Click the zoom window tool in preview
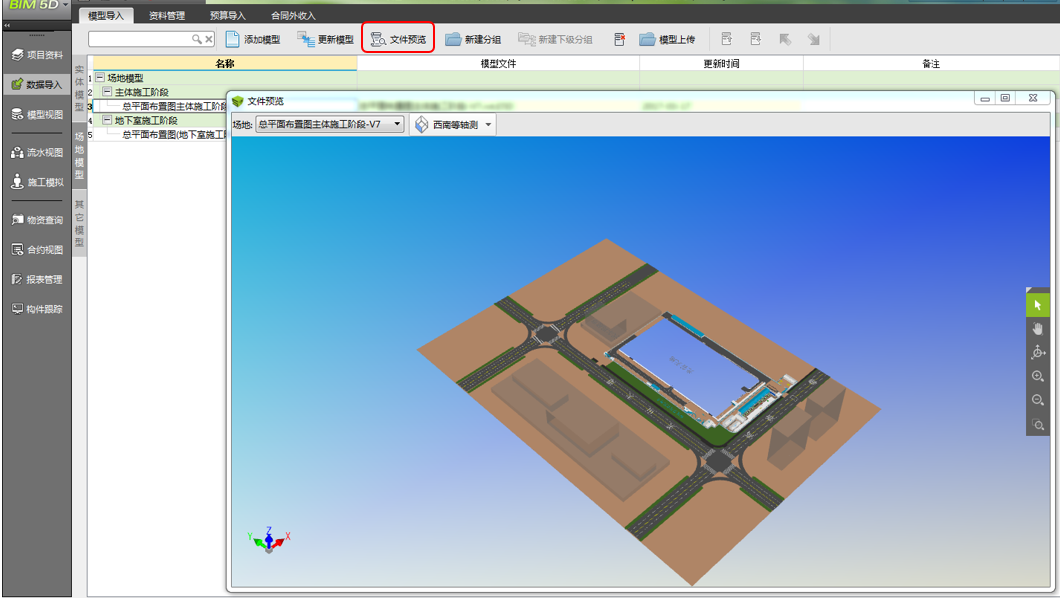Screen dimensions: 1060x598 (x=1038, y=424)
